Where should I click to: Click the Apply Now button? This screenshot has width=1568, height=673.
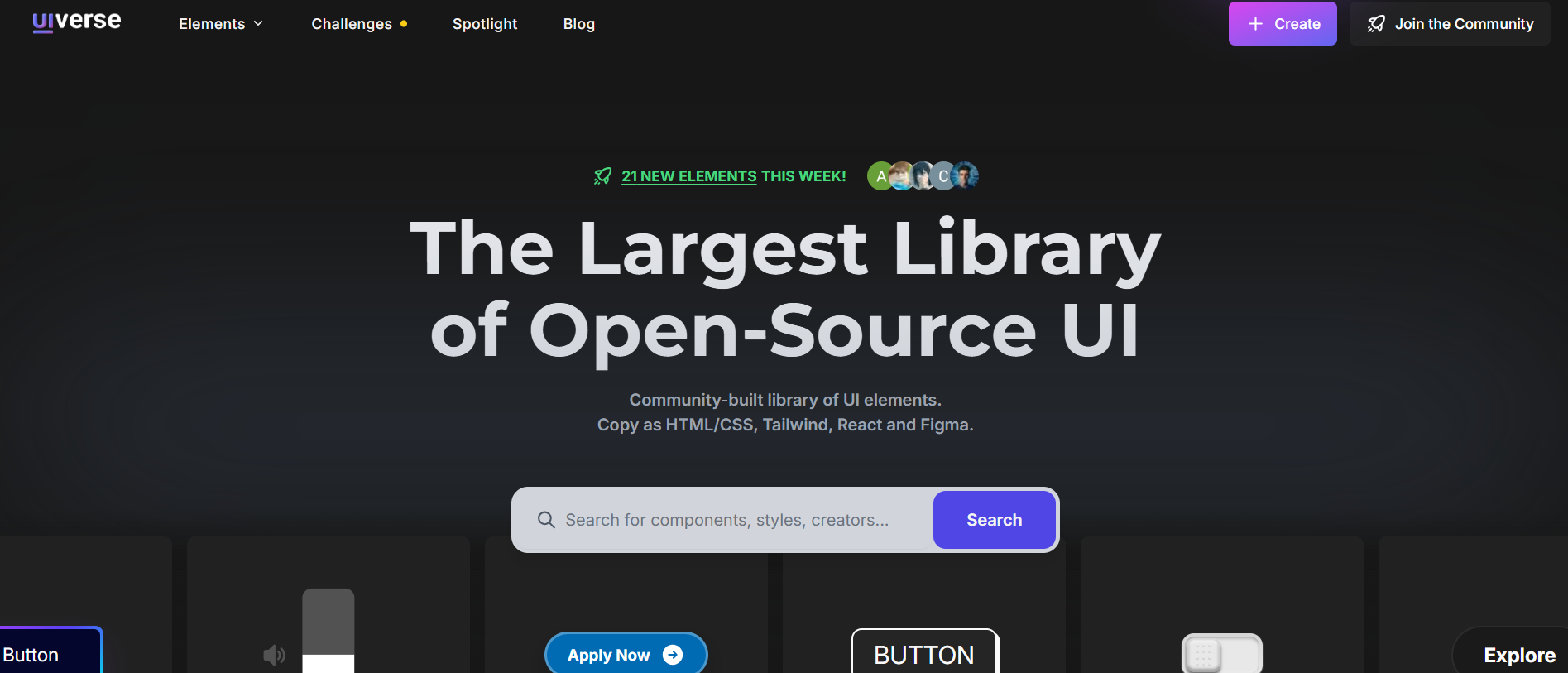coord(626,653)
